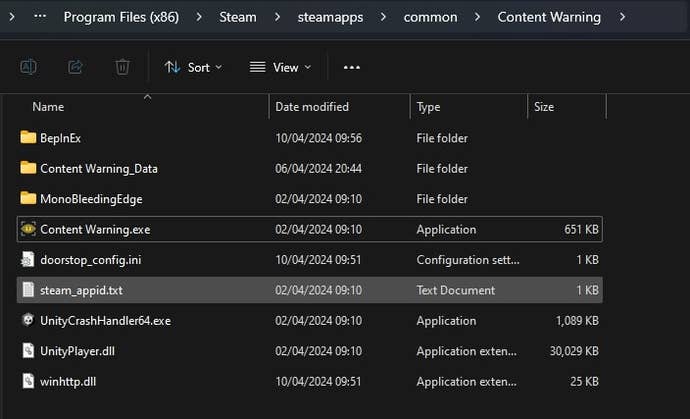690x419 pixels.
Task: Go to the Steam breadcrumb folder
Action: coord(238,17)
